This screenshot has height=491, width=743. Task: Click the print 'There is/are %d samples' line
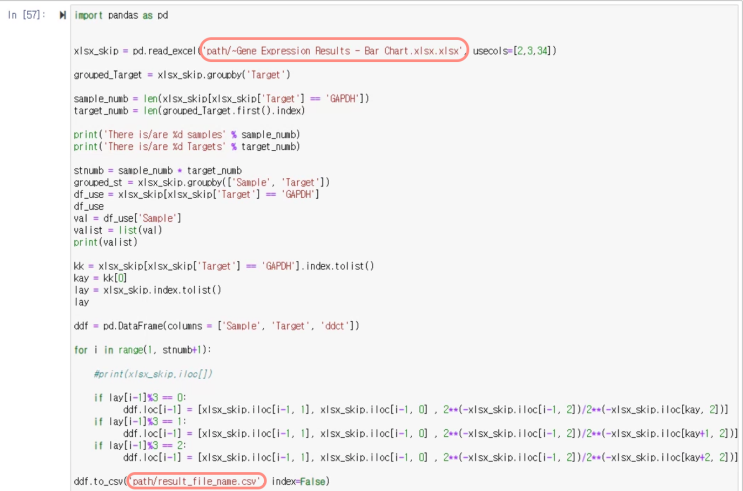click(187, 135)
